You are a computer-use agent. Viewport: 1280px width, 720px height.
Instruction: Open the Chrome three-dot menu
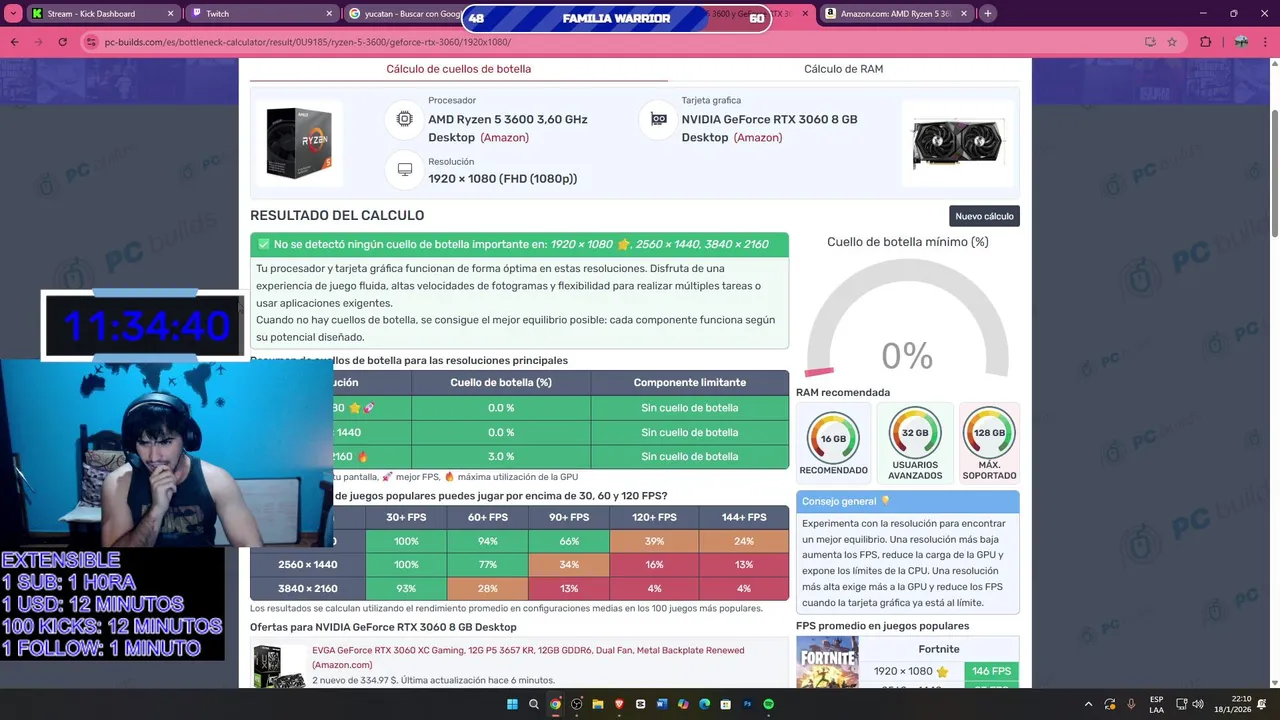click(x=1266, y=42)
